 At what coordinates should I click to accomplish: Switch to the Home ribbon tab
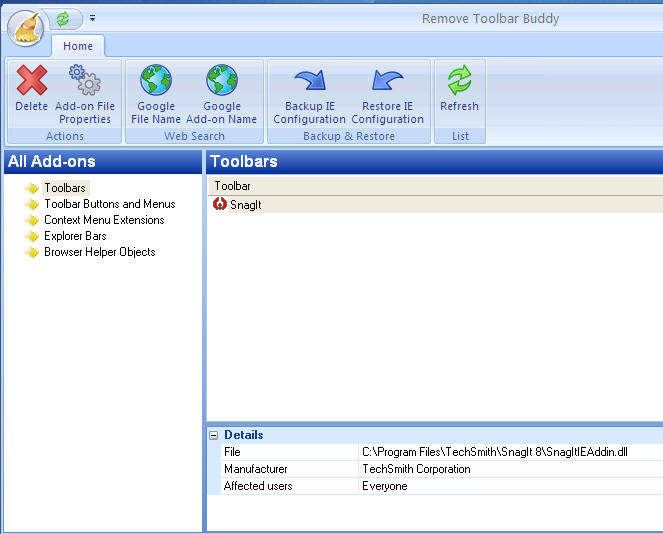tap(78, 46)
